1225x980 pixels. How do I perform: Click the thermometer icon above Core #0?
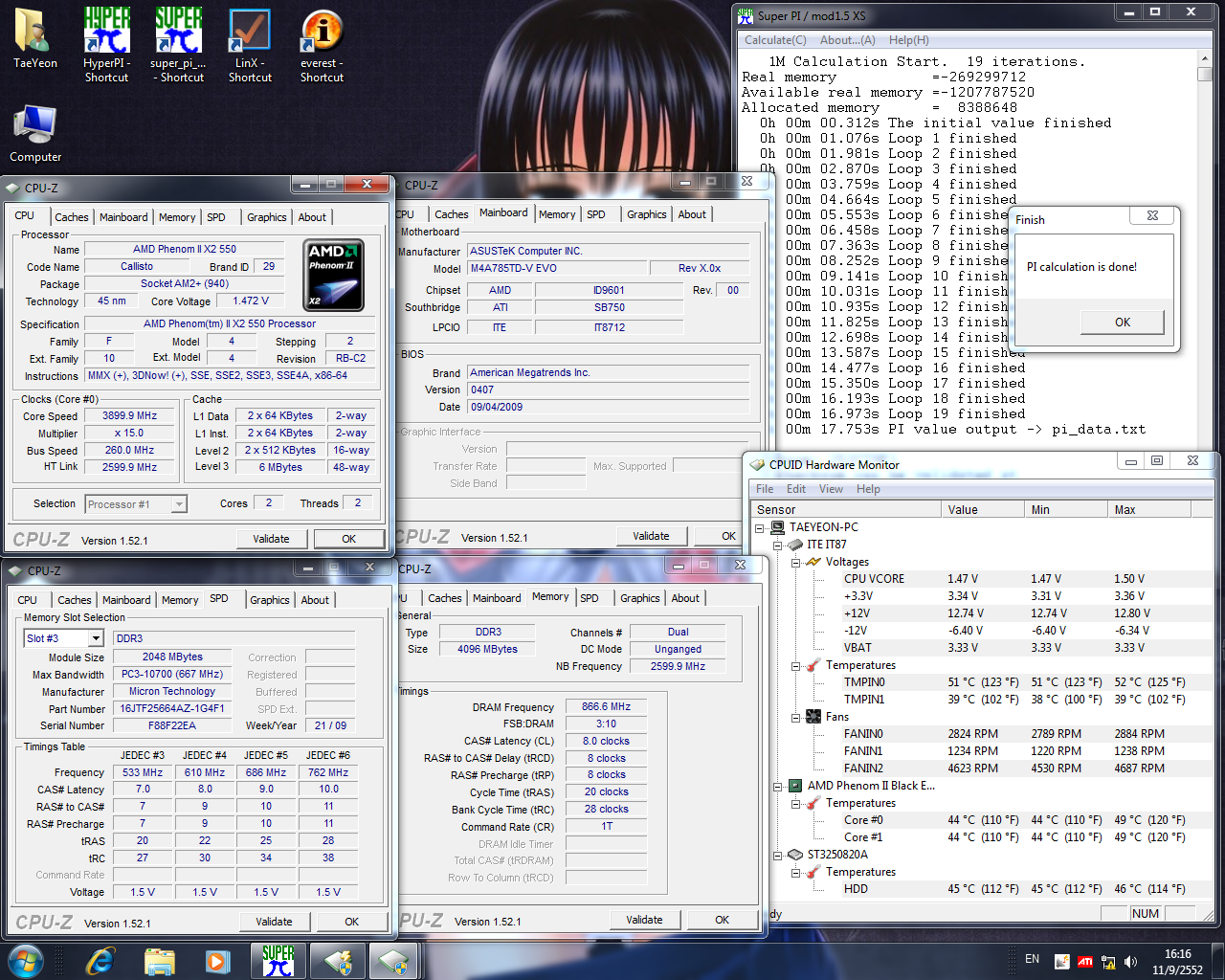813,803
